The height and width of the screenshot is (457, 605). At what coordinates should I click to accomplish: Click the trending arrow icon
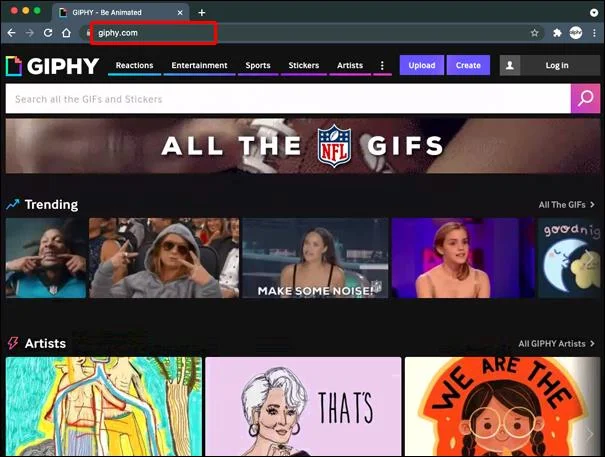(13, 204)
